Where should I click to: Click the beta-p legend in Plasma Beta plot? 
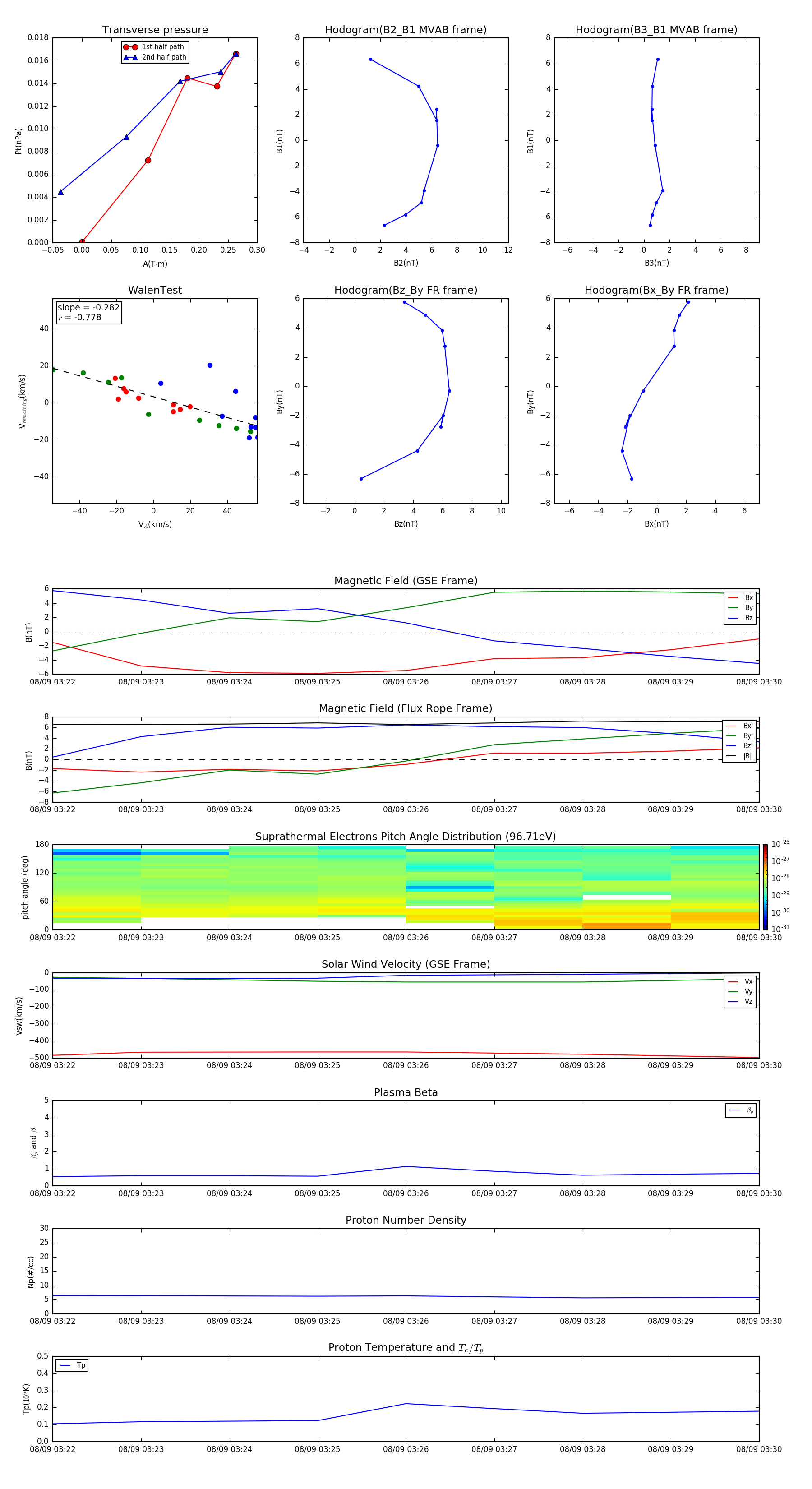pyautogui.click(x=740, y=1110)
